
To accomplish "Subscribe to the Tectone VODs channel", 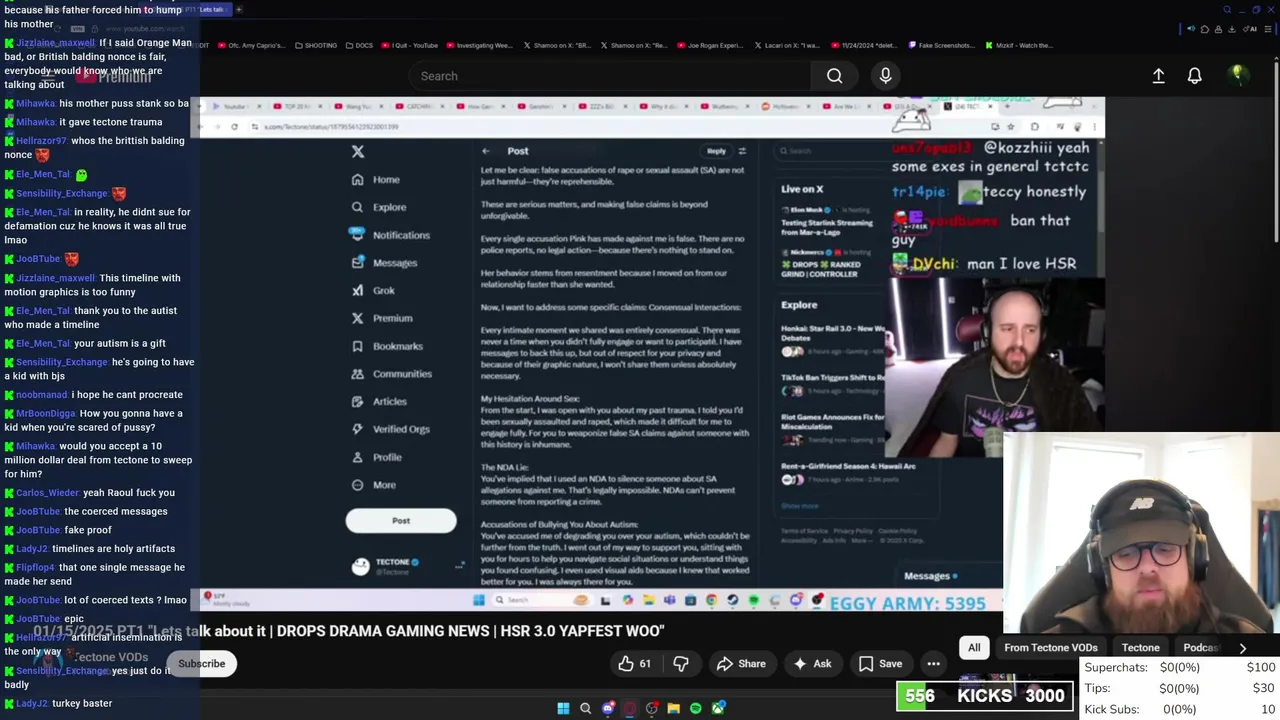I will [x=201, y=664].
